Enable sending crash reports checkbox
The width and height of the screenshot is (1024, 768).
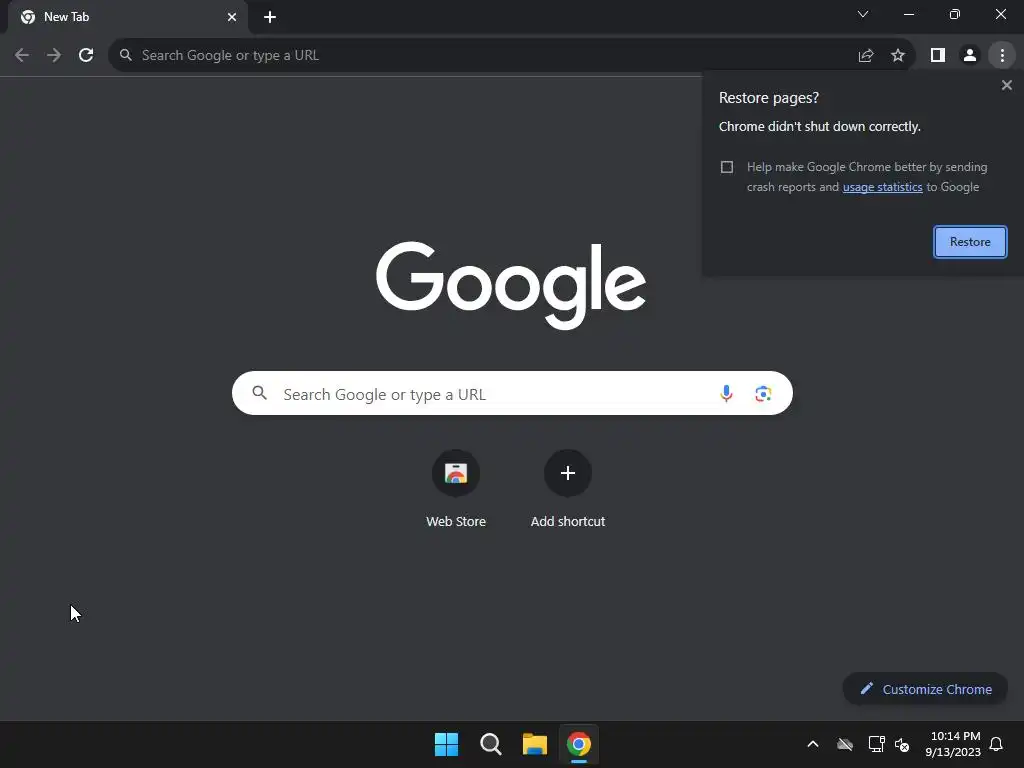pos(727,167)
